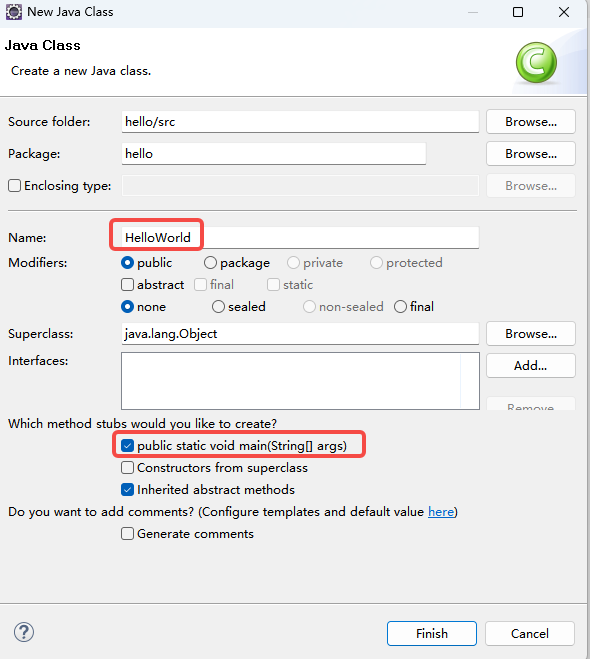Browse for the Source folder
The image size is (590, 659).
(531, 121)
